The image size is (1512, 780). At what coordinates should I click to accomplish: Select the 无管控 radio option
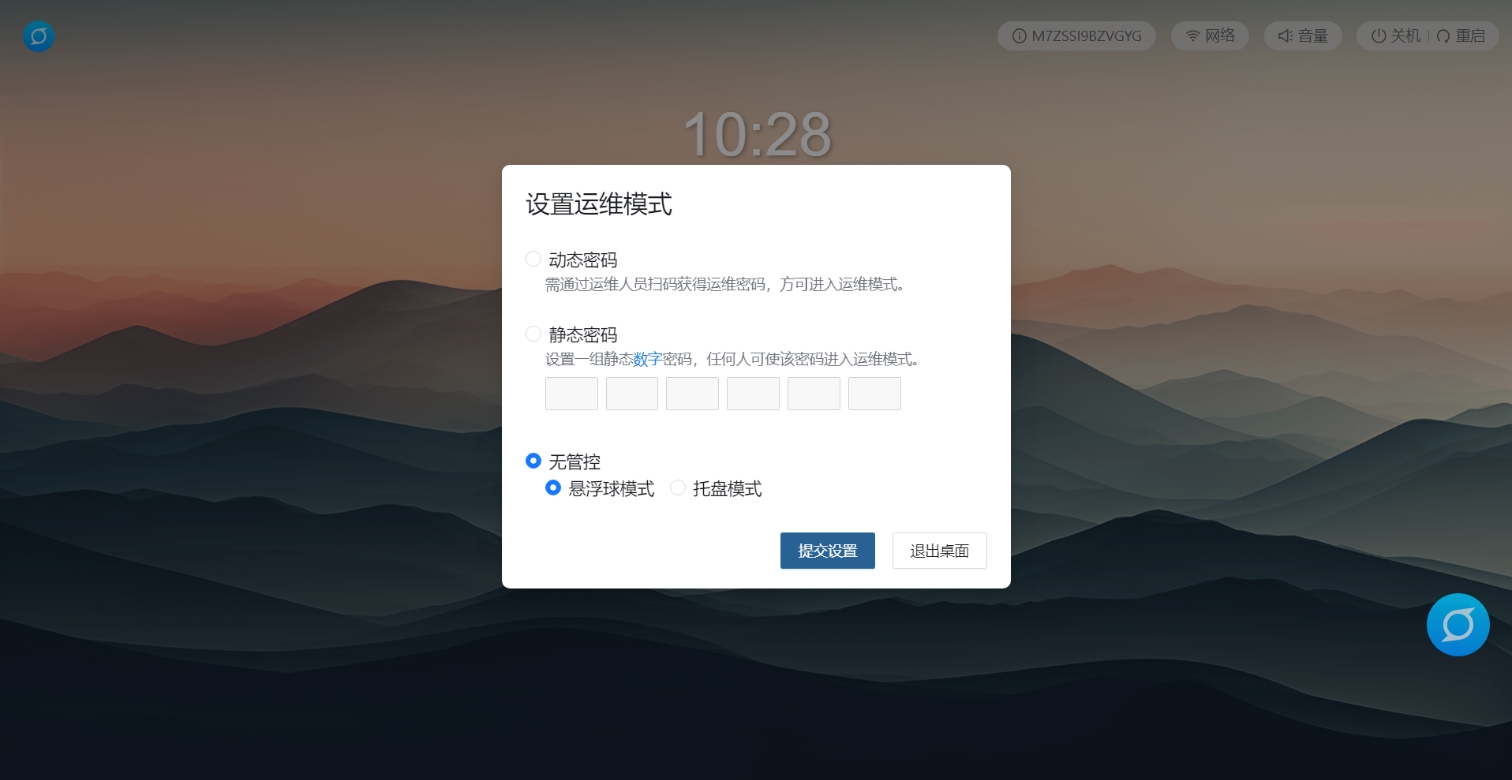pyautogui.click(x=533, y=461)
